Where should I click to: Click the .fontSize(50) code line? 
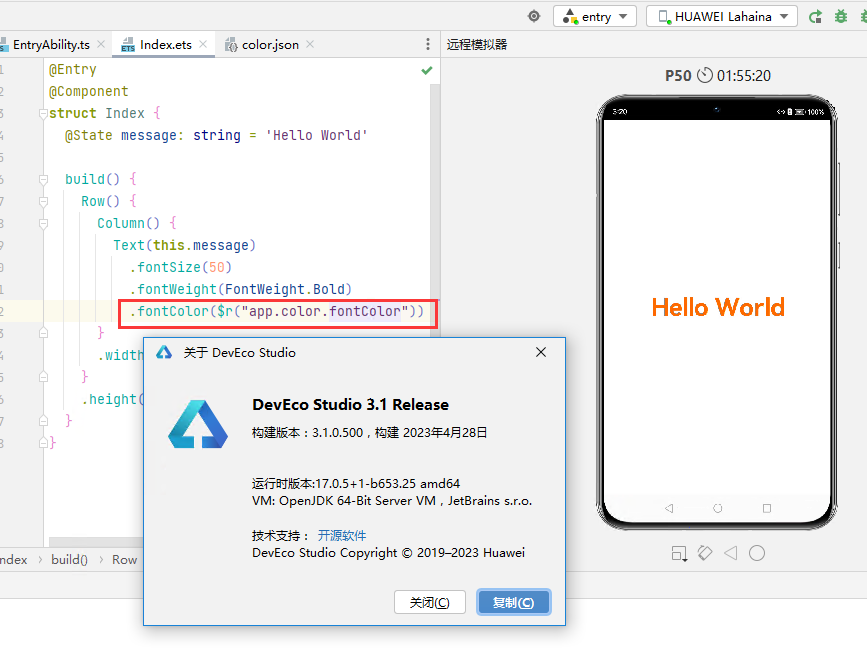coord(180,268)
